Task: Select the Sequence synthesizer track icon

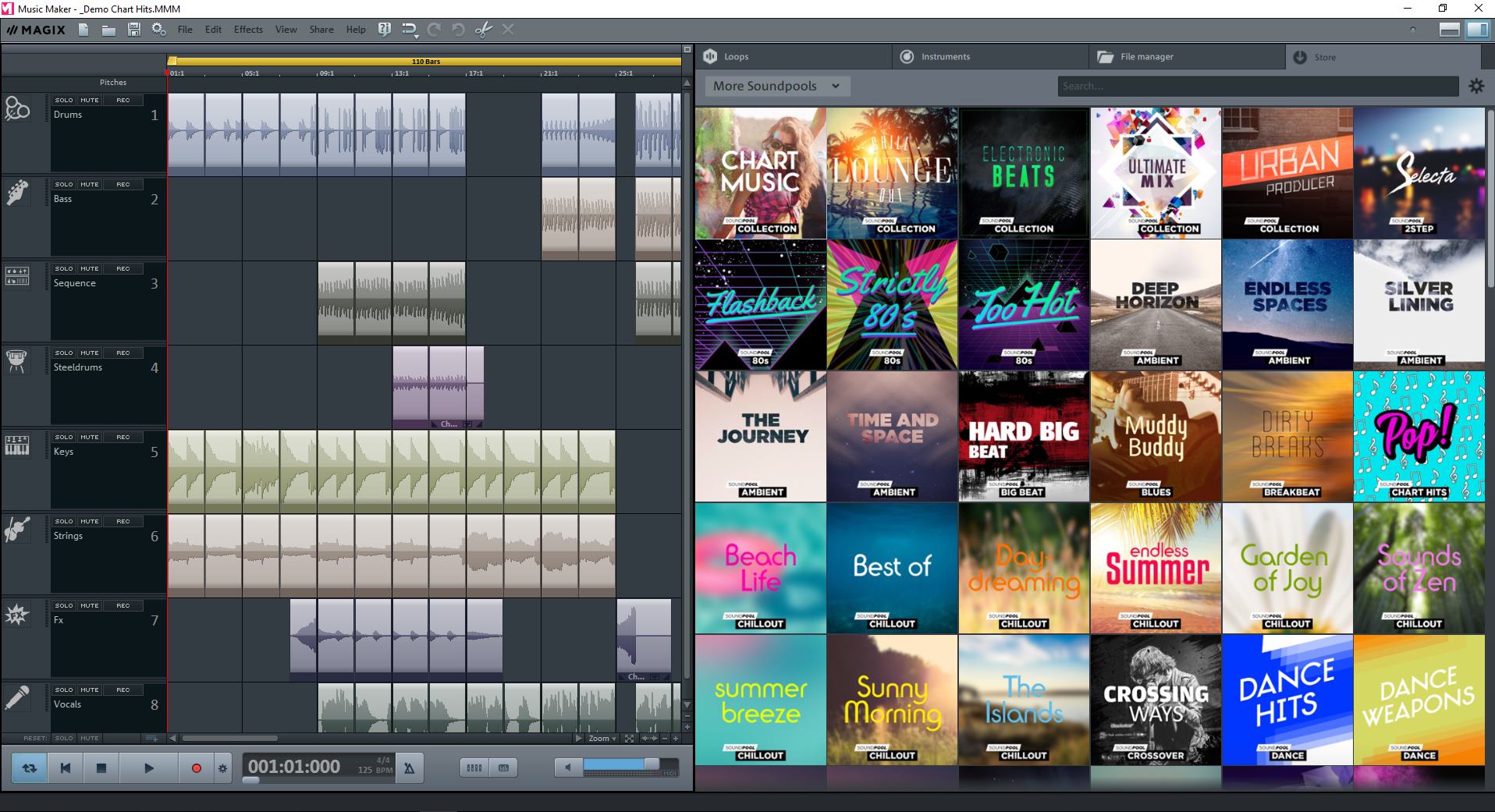Action: 17,276
